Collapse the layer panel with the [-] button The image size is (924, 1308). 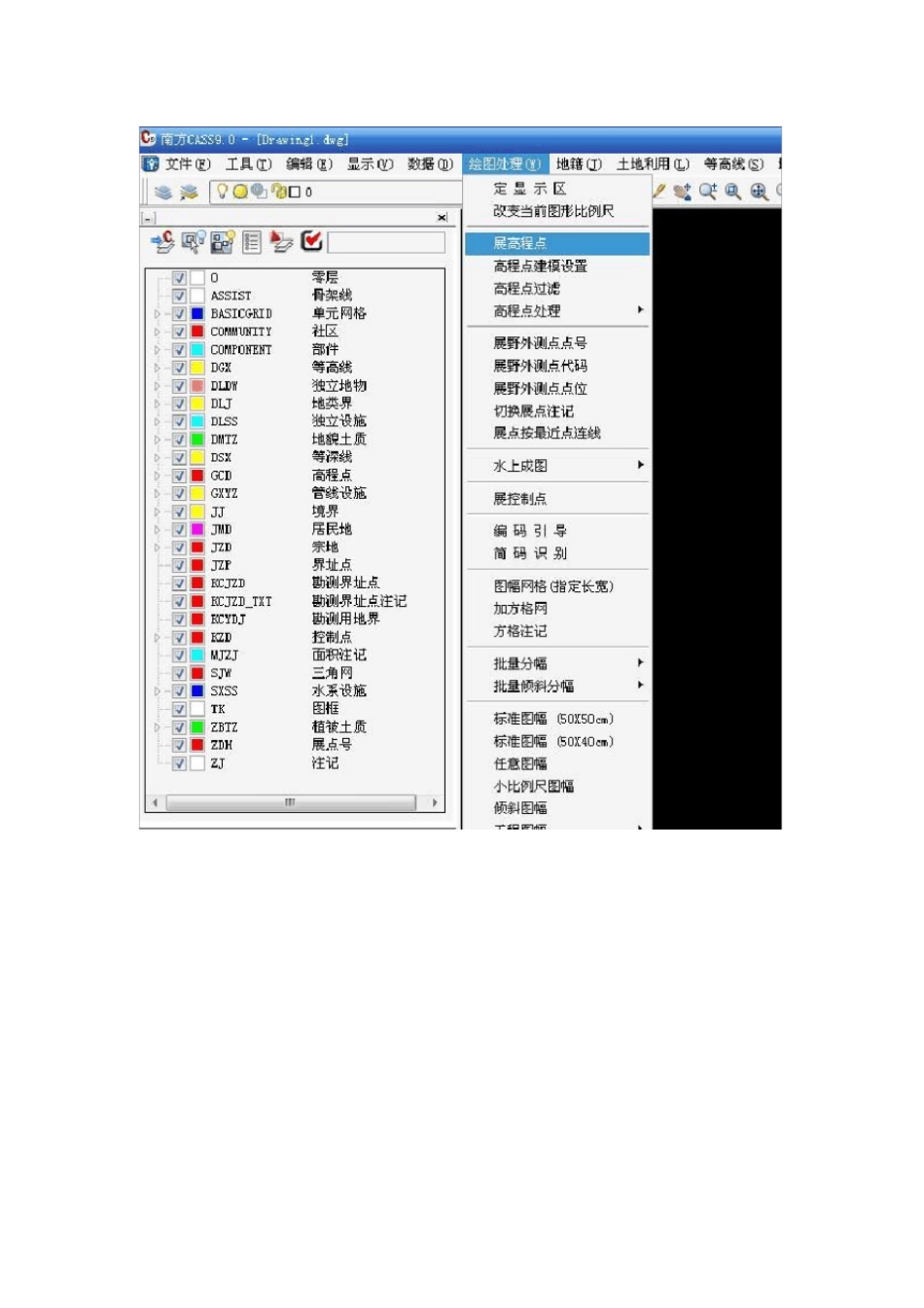[148, 219]
